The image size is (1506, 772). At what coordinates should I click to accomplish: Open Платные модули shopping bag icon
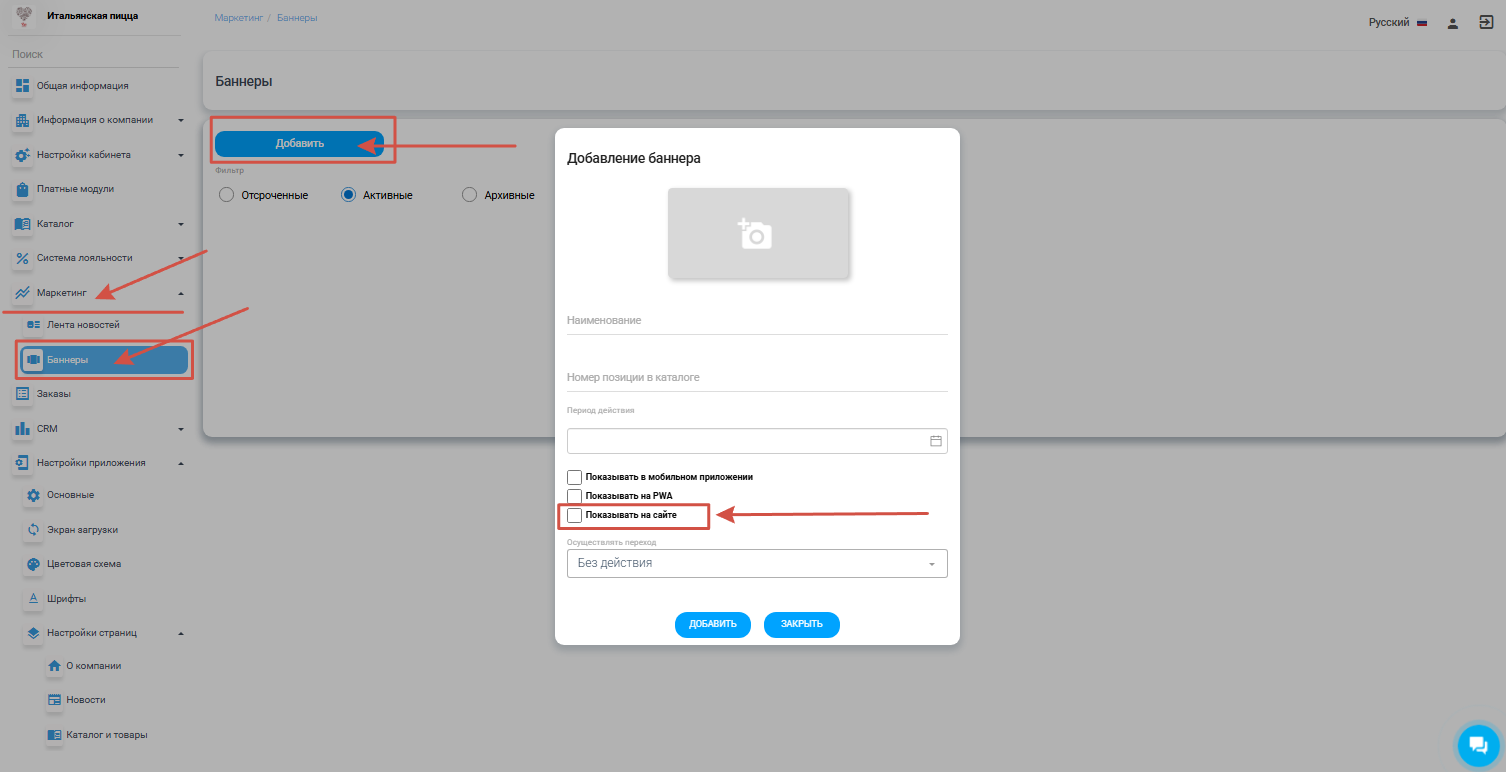23,189
